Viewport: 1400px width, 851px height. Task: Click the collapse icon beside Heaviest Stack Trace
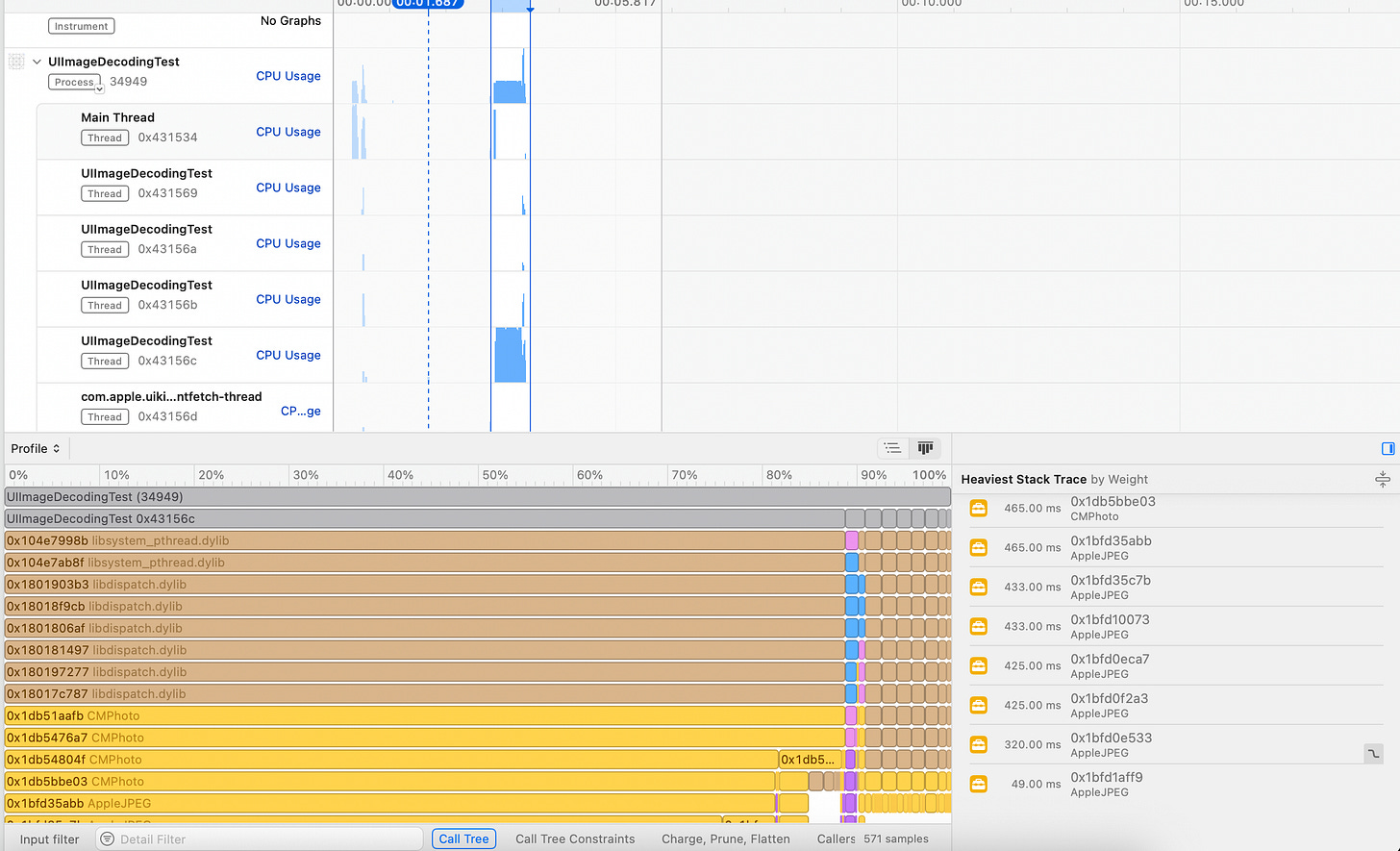(x=1382, y=479)
